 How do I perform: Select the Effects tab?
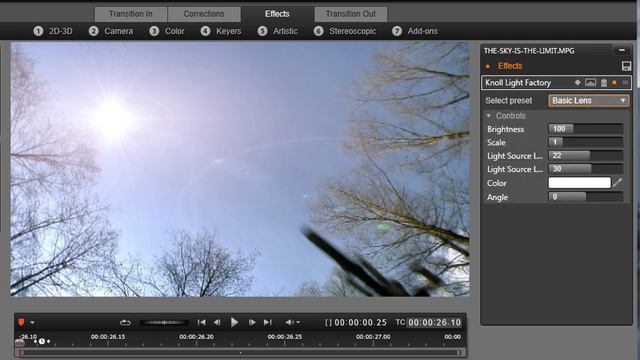point(277,14)
